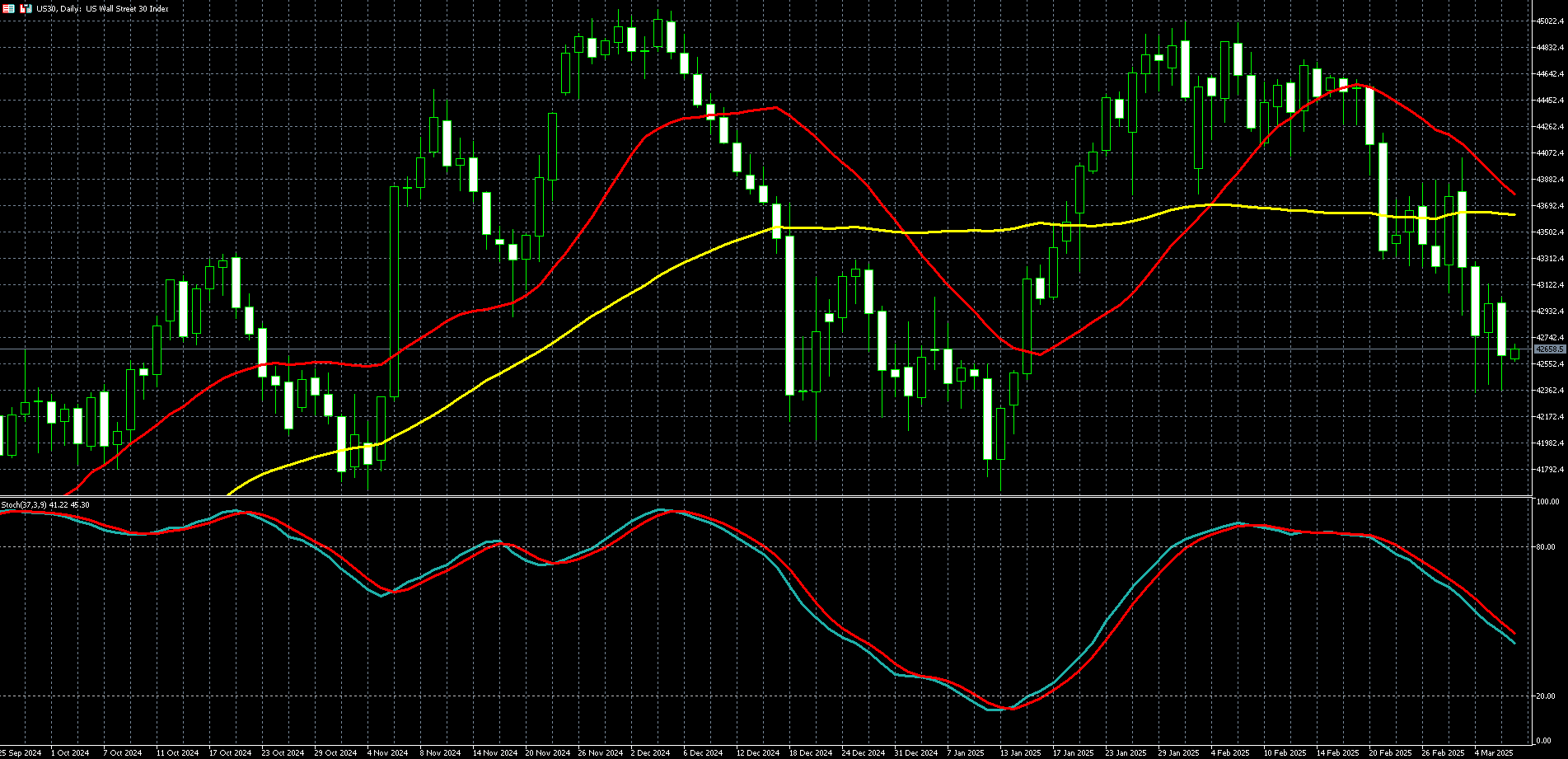Click the 45022.4 price scale label

[1550, 21]
